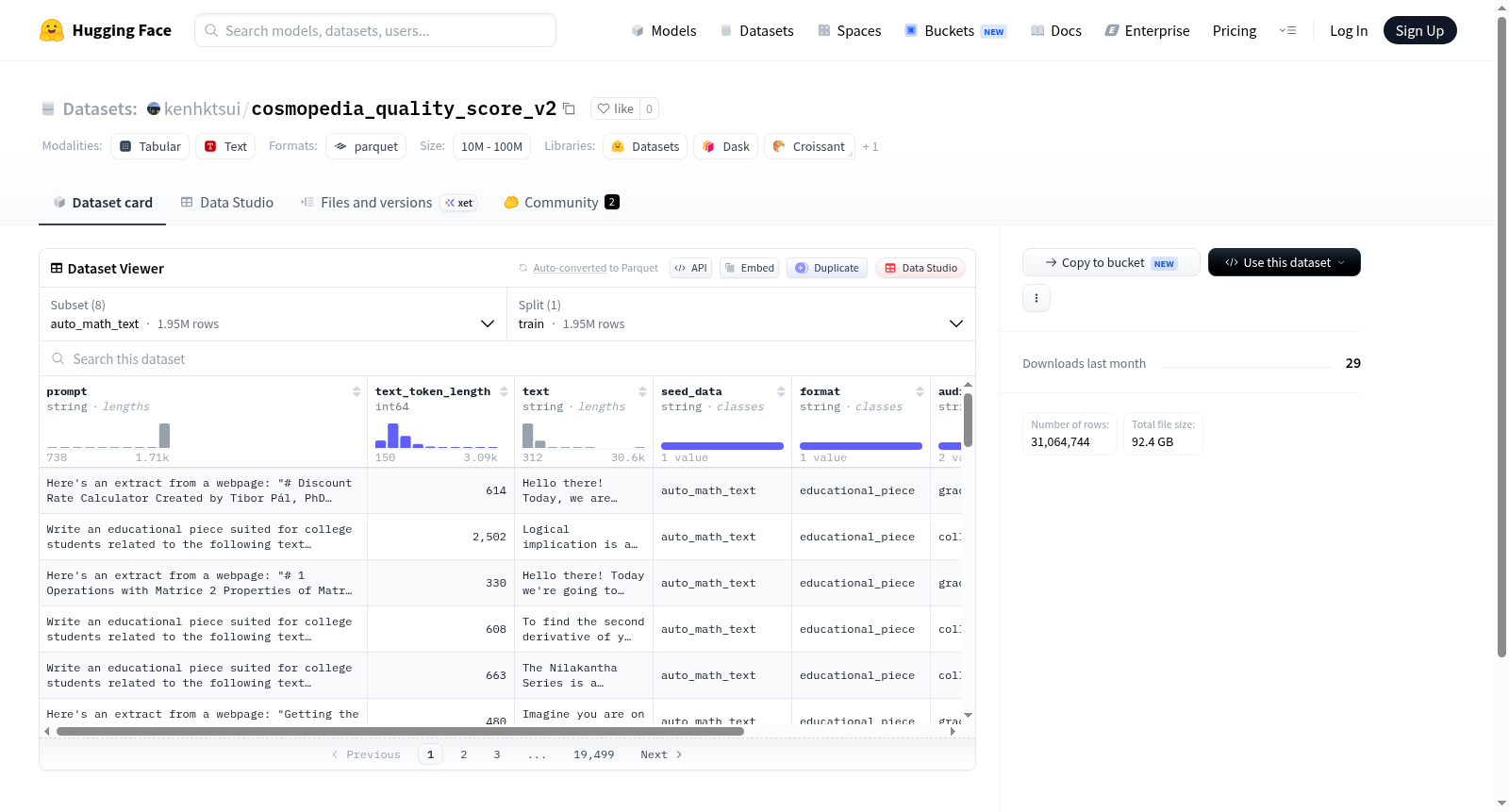
Task: Click the table vertical scrollbar thumb
Action: pos(968,420)
